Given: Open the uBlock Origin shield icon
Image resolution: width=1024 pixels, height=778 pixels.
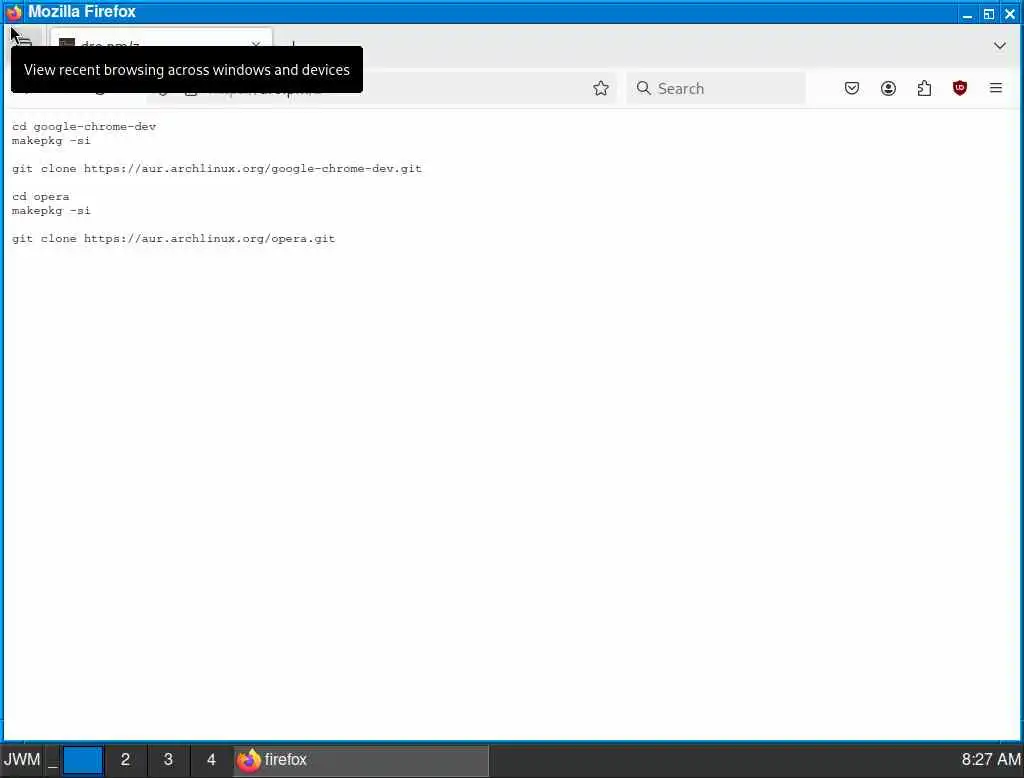Looking at the screenshot, I should pyautogui.click(x=959, y=88).
